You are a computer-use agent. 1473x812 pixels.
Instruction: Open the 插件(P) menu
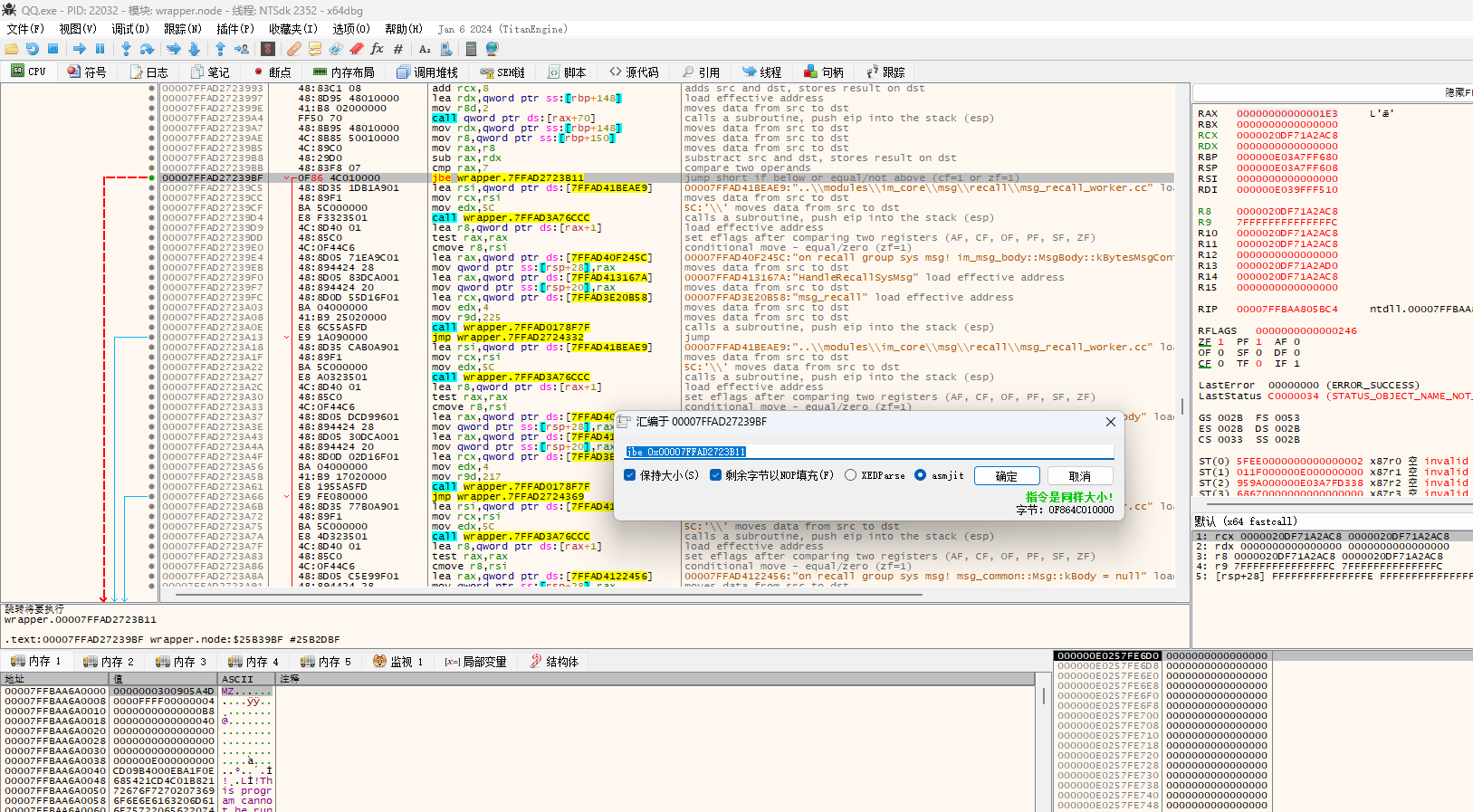pos(235,29)
